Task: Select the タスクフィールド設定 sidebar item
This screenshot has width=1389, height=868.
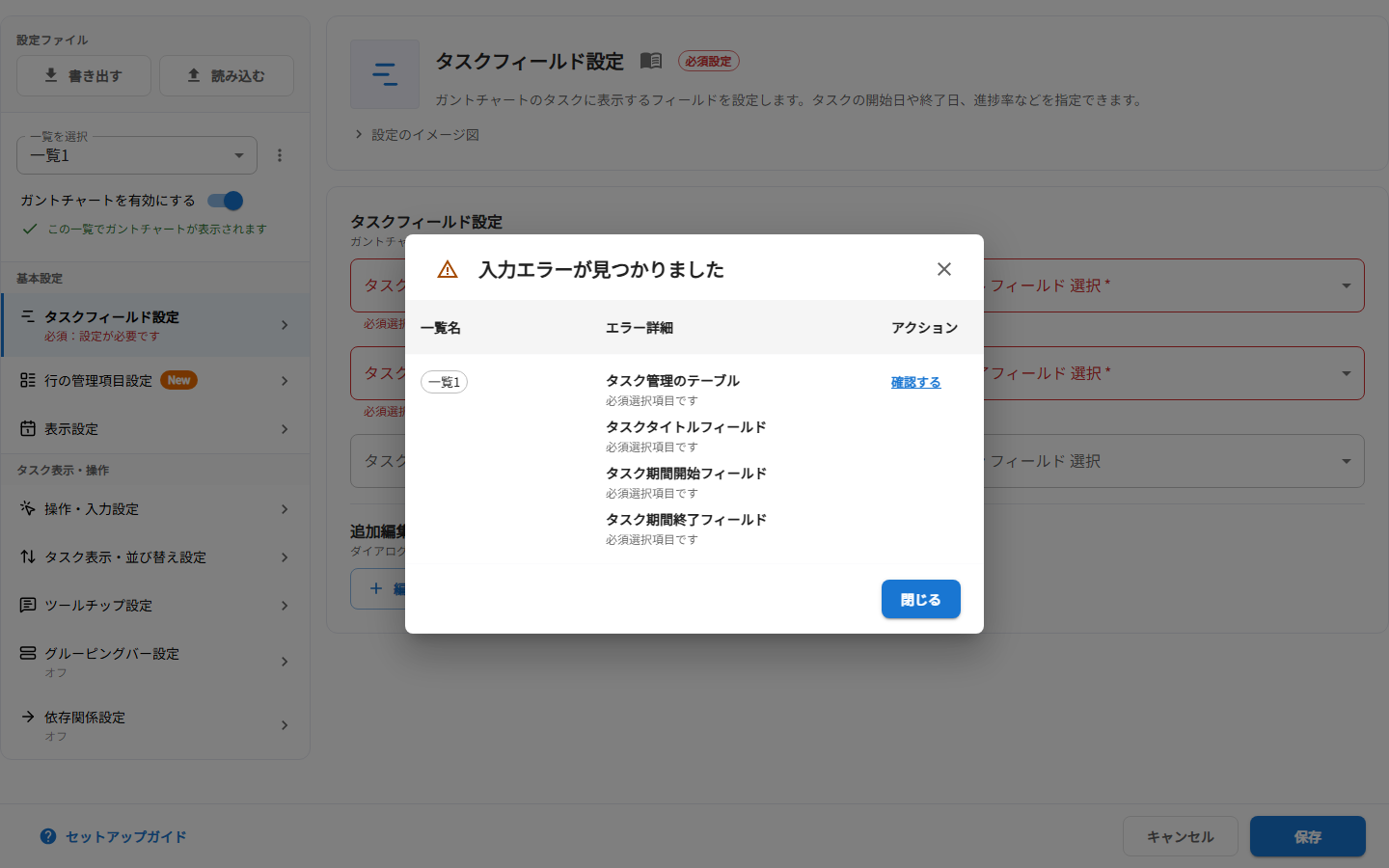Action: [155, 325]
